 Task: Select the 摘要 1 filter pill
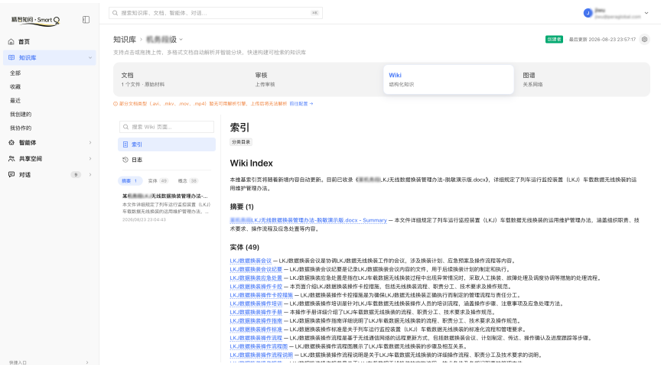pyautogui.click(x=130, y=181)
